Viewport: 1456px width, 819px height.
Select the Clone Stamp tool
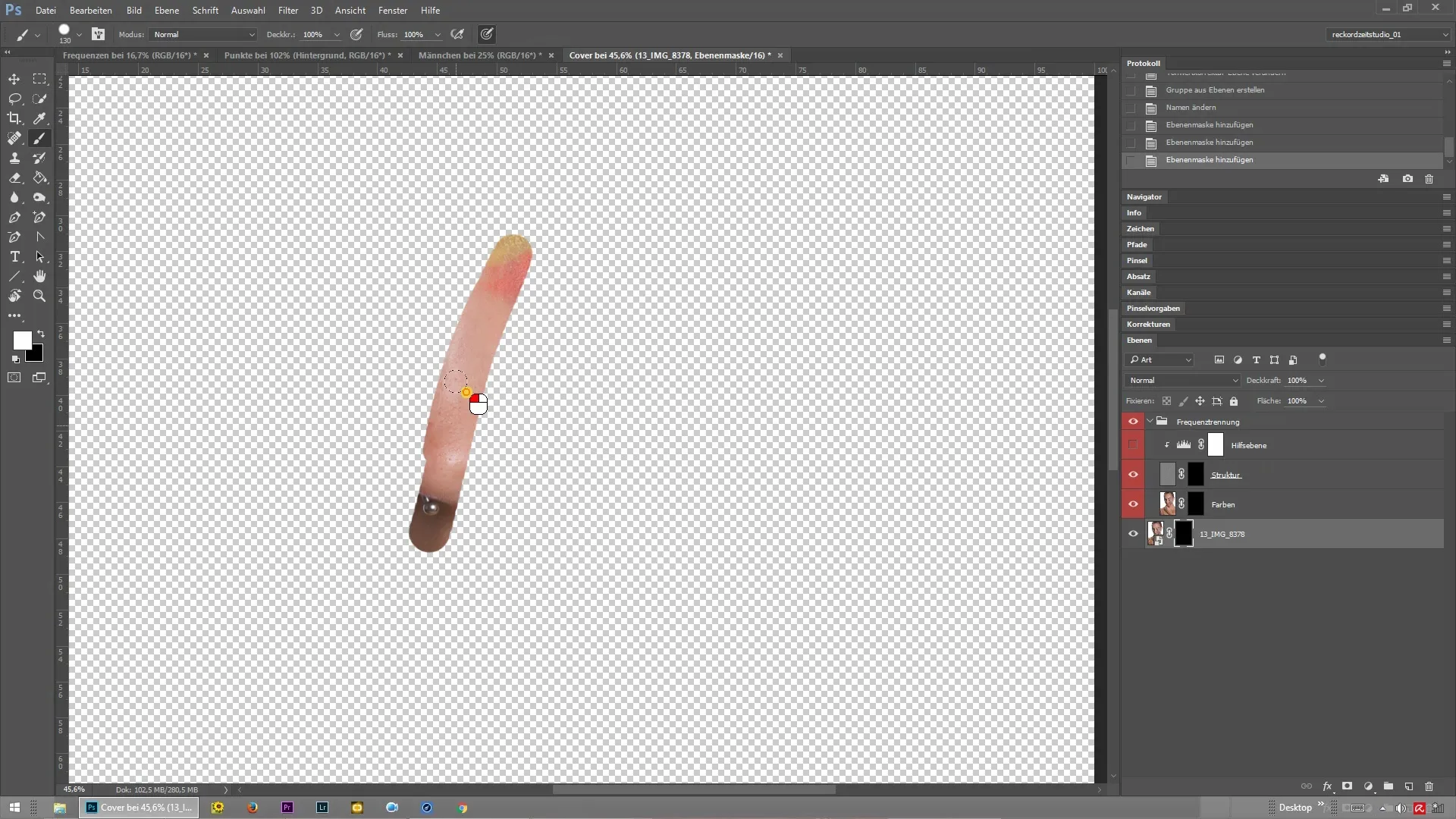point(14,158)
